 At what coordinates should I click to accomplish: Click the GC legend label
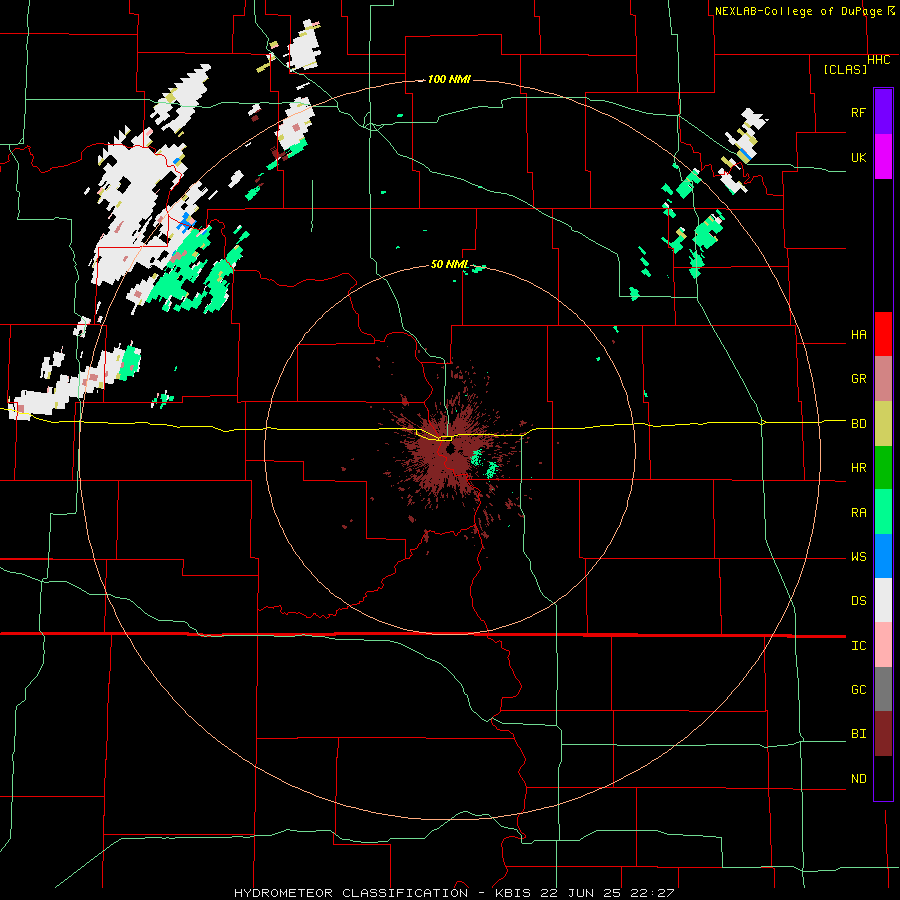point(858,689)
